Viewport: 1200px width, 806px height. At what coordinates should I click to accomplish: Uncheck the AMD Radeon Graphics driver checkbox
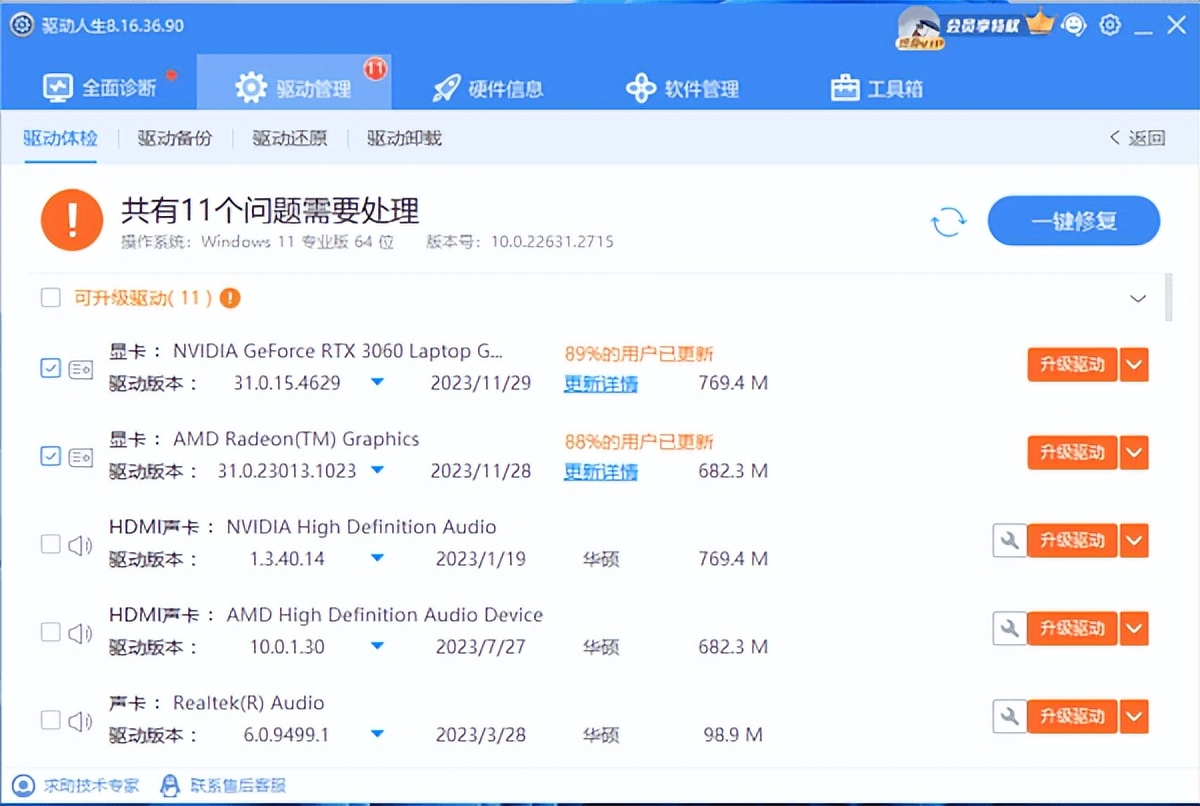coord(50,456)
